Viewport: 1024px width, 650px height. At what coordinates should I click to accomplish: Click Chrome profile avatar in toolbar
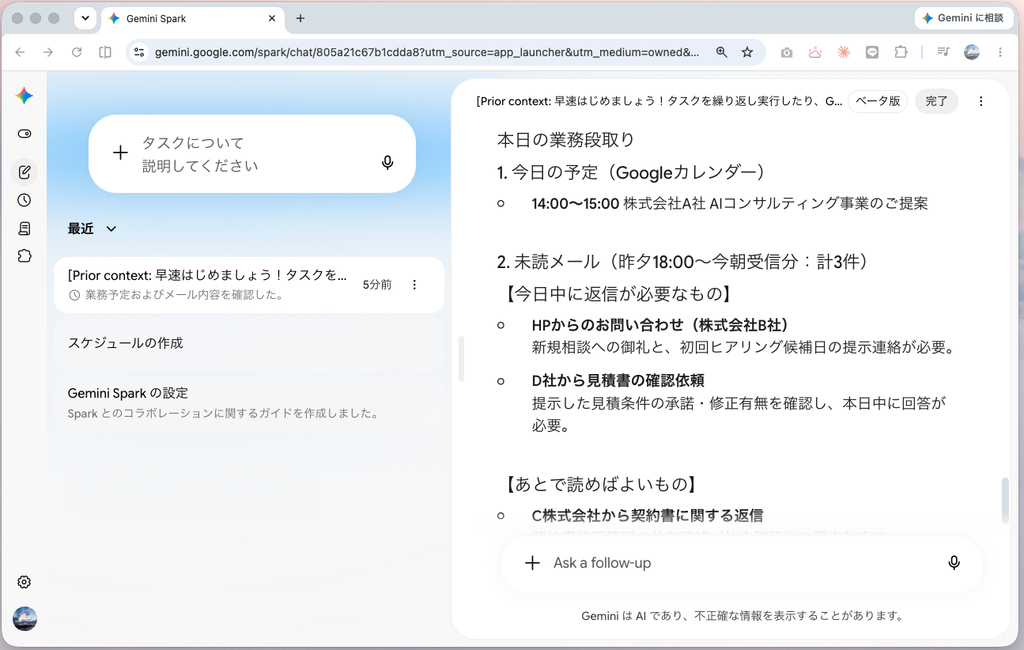point(972,52)
